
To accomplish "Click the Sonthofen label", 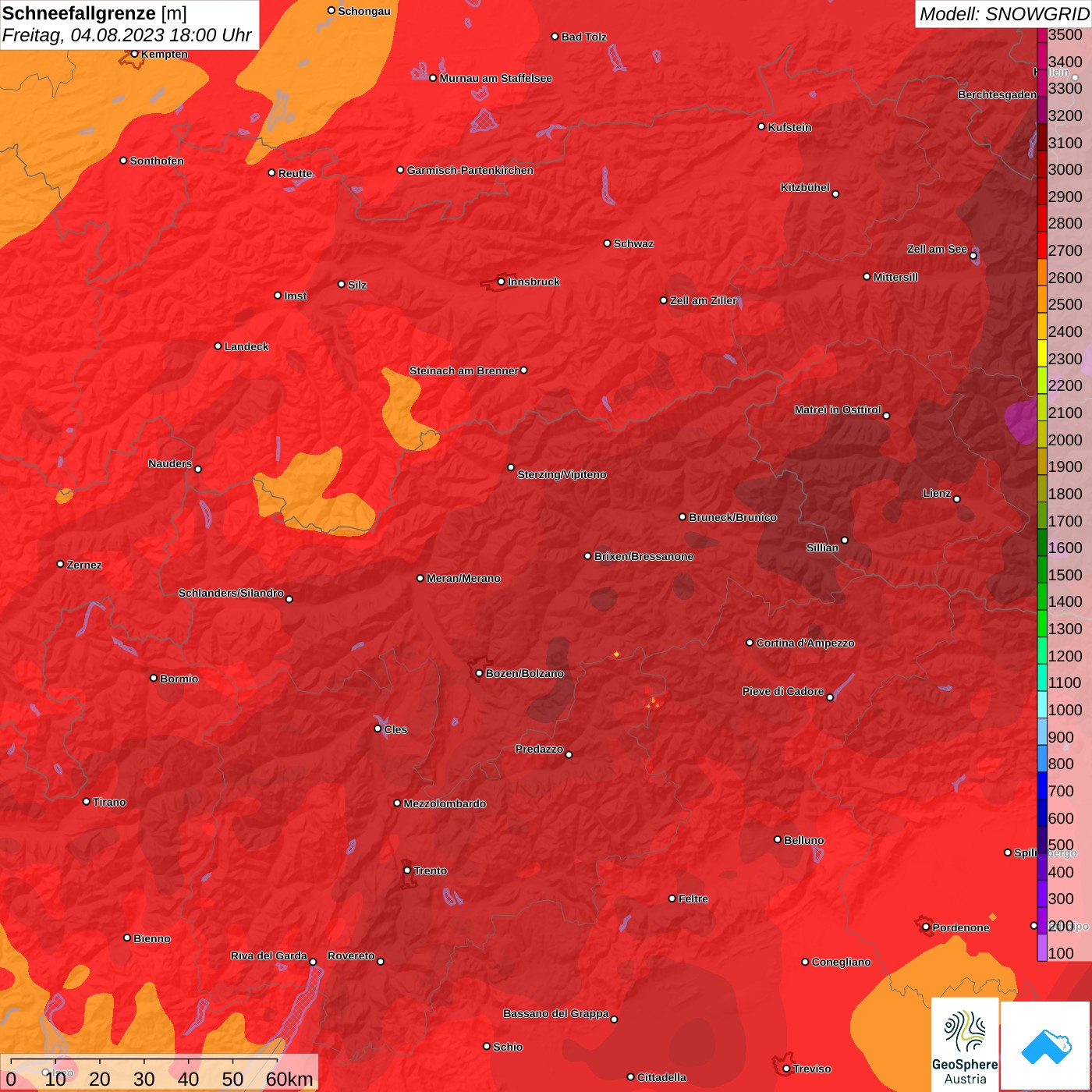I will point(157,161).
